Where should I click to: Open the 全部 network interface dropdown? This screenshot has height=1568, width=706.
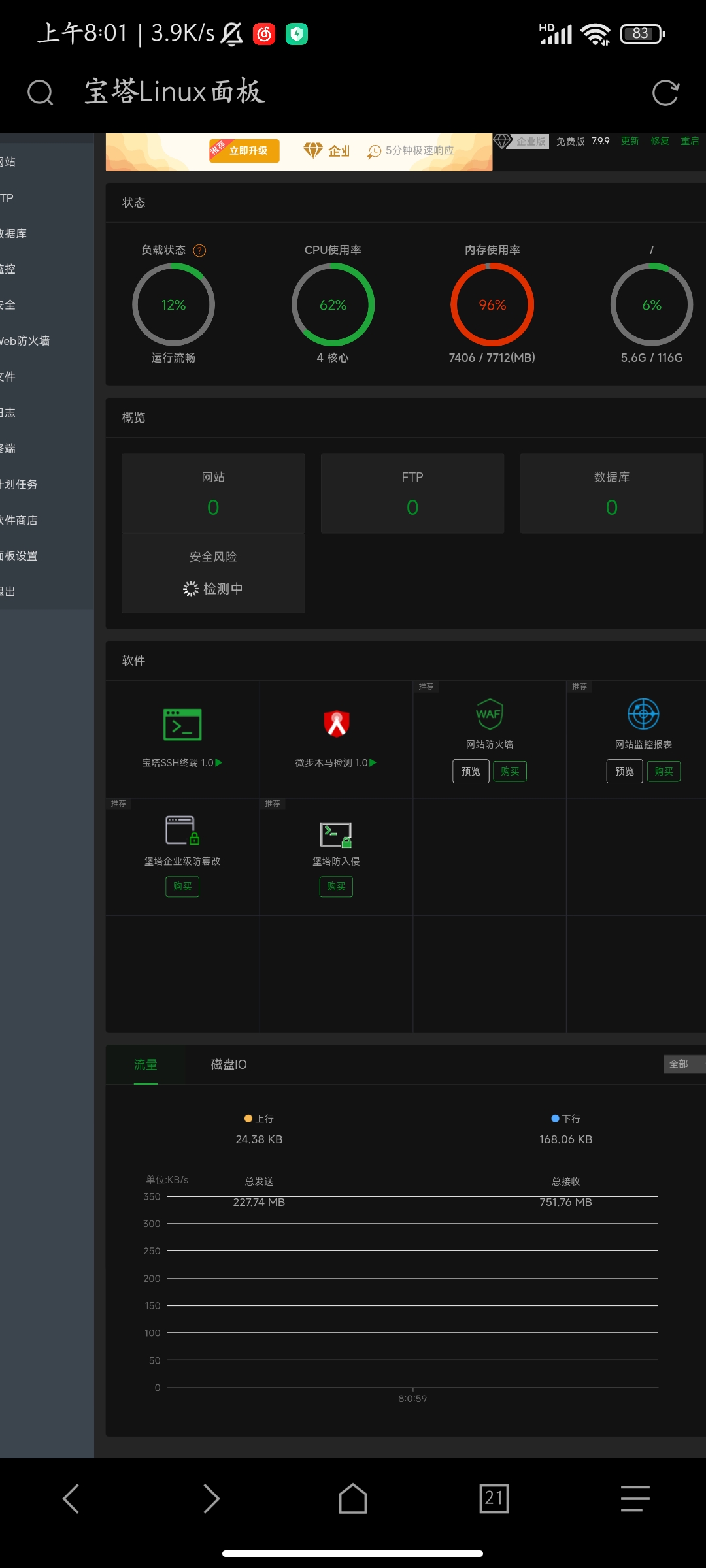pyautogui.click(x=684, y=1064)
